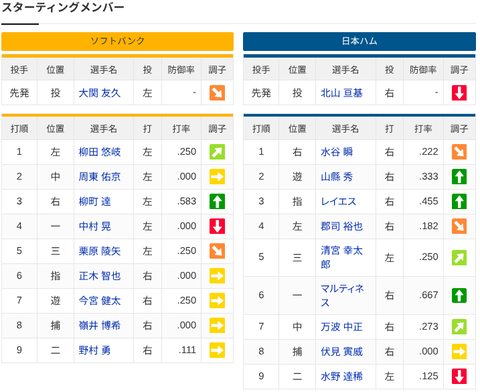Open 嶺井 博希 player page
Viewport: 480px width, 392px height.
click(x=99, y=325)
